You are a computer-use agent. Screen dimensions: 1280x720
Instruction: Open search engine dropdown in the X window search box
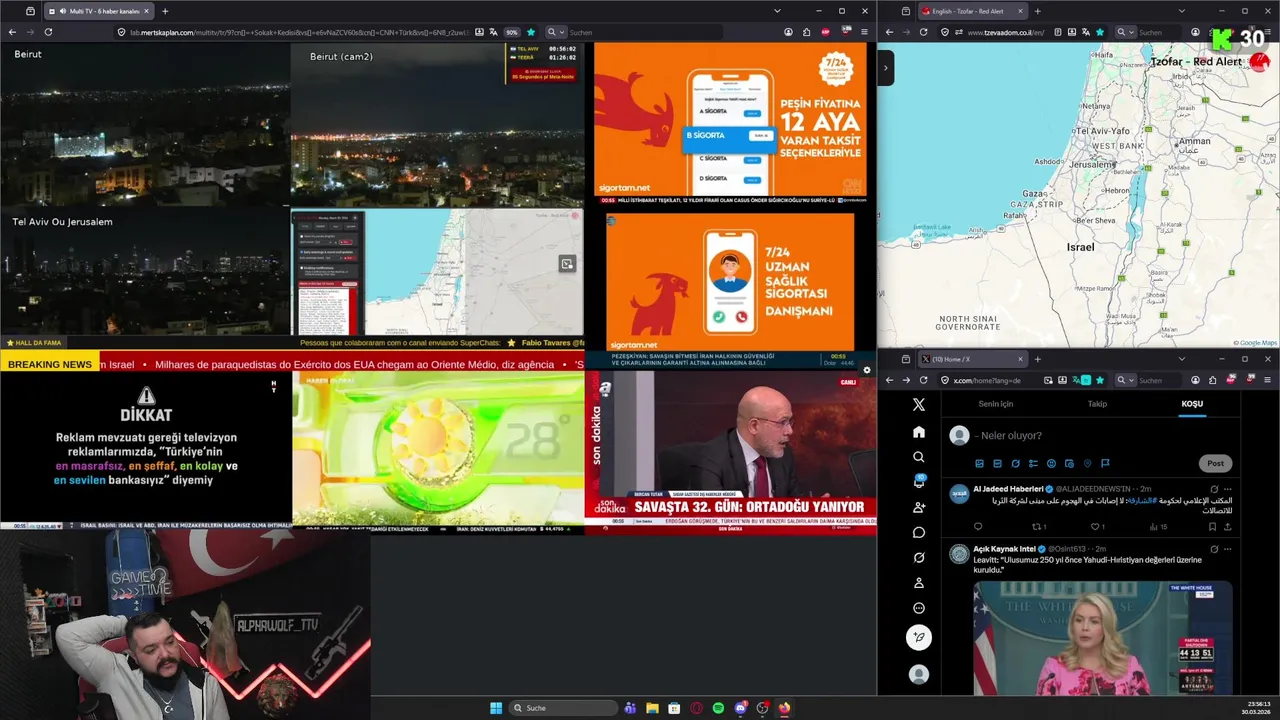[x=1125, y=380]
